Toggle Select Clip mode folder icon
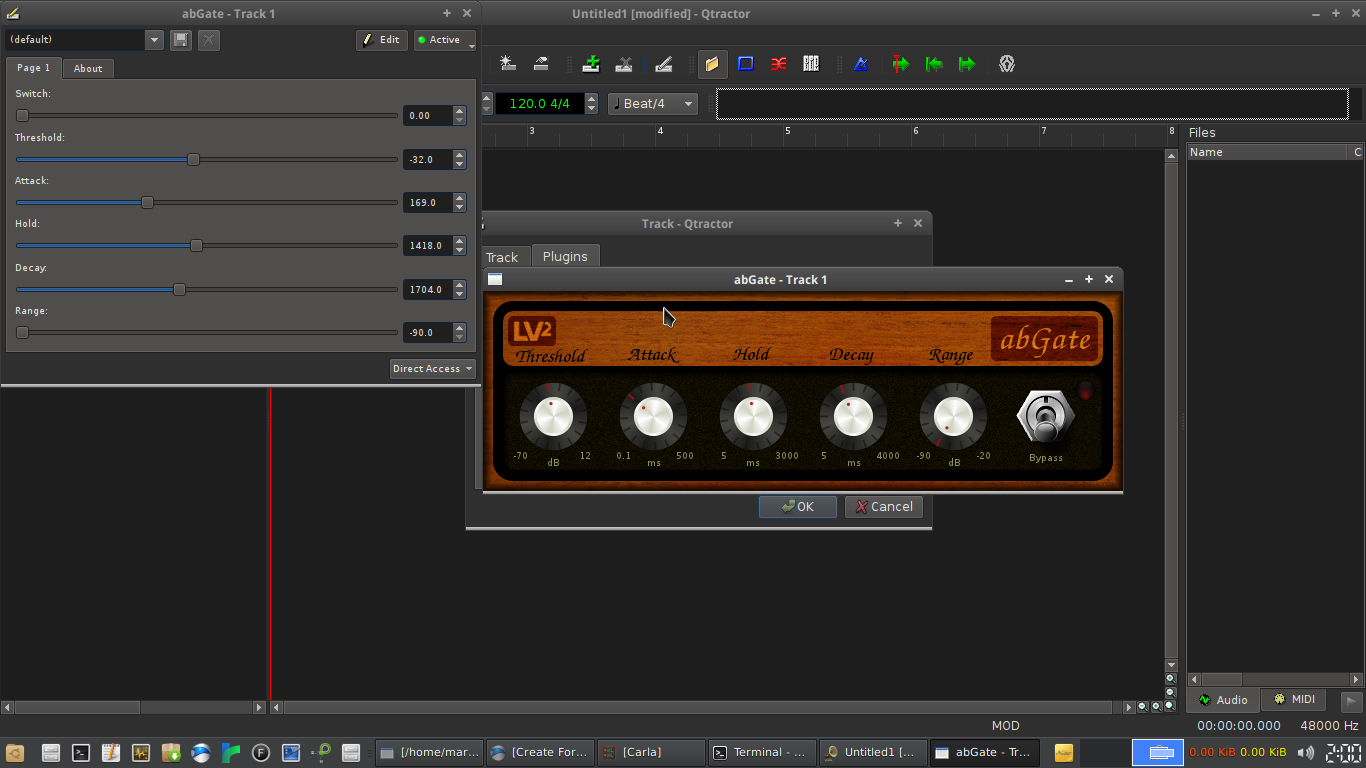 (712, 64)
